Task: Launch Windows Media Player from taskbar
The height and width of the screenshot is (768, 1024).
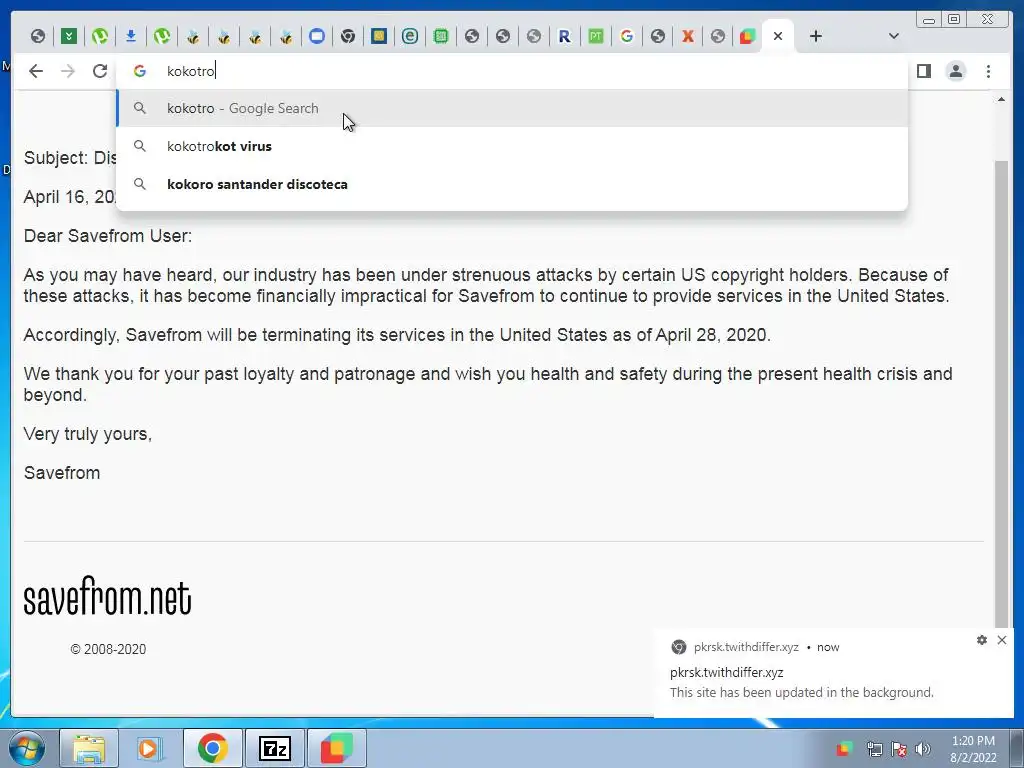Action: (150, 748)
